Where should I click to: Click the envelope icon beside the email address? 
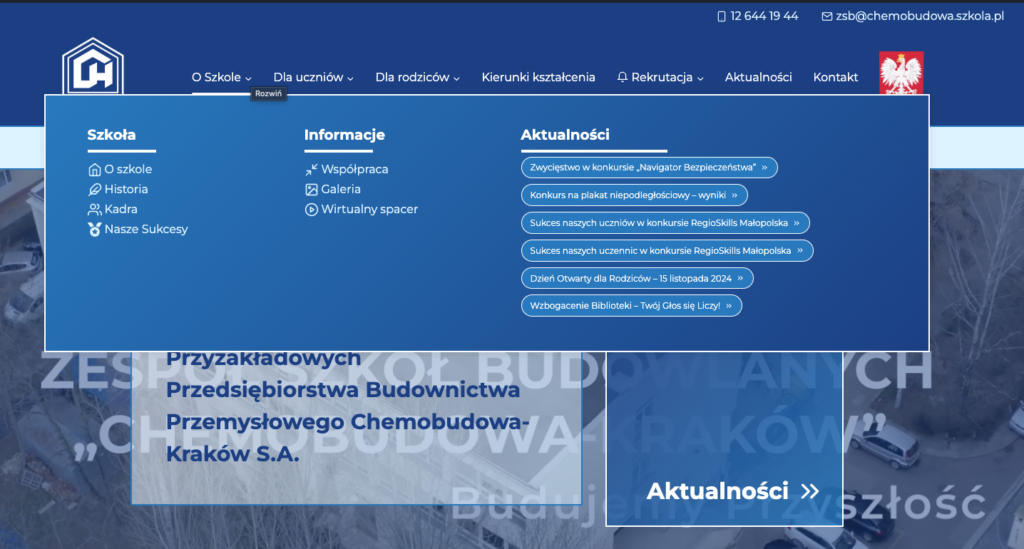(x=827, y=16)
